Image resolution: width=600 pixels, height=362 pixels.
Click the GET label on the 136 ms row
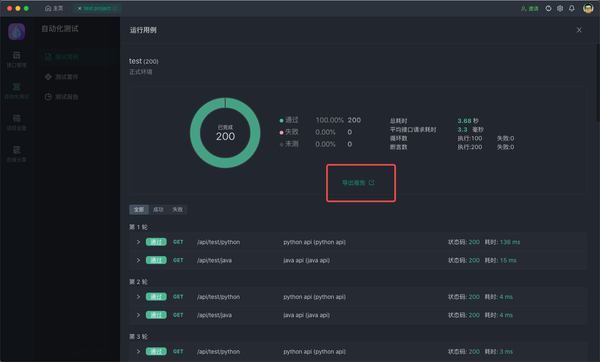pos(178,242)
